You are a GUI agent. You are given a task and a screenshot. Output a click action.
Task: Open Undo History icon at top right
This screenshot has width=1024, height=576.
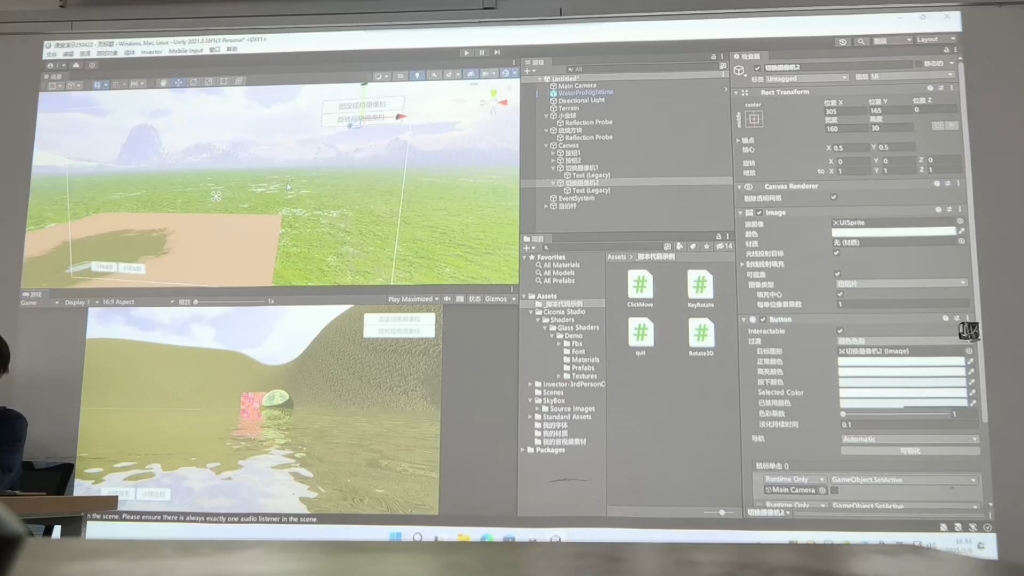pyautogui.click(x=843, y=42)
